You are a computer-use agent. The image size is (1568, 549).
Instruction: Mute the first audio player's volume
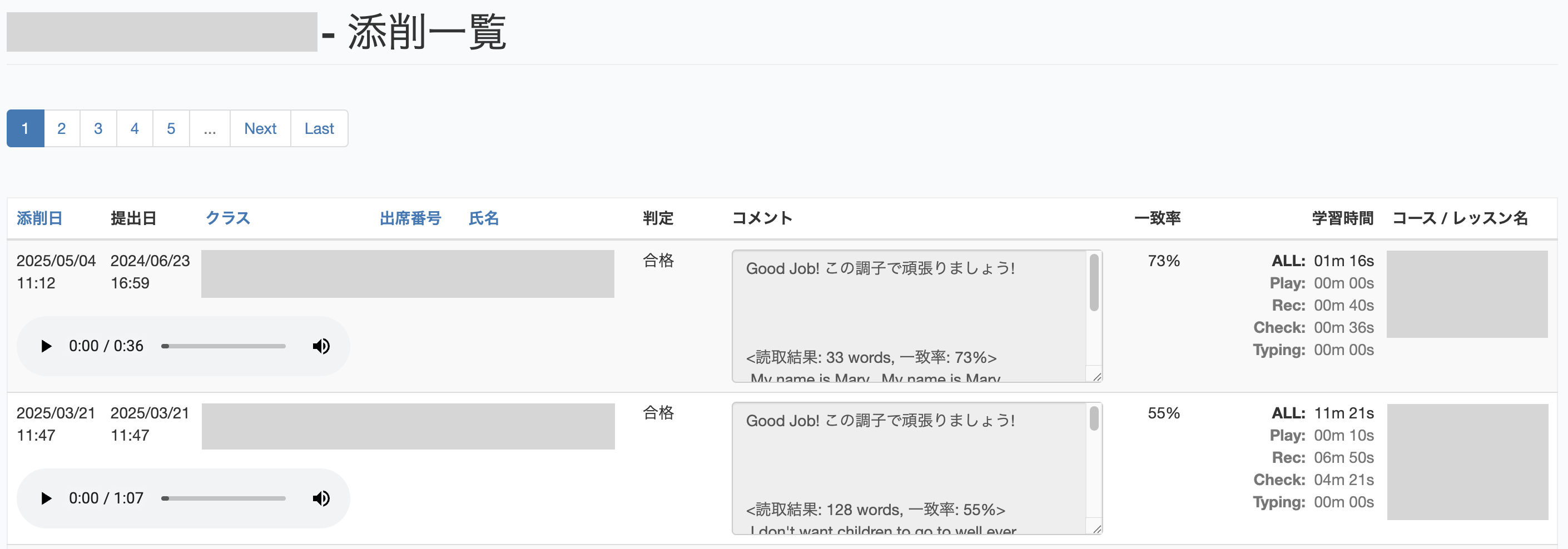click(x=321, y=346)
